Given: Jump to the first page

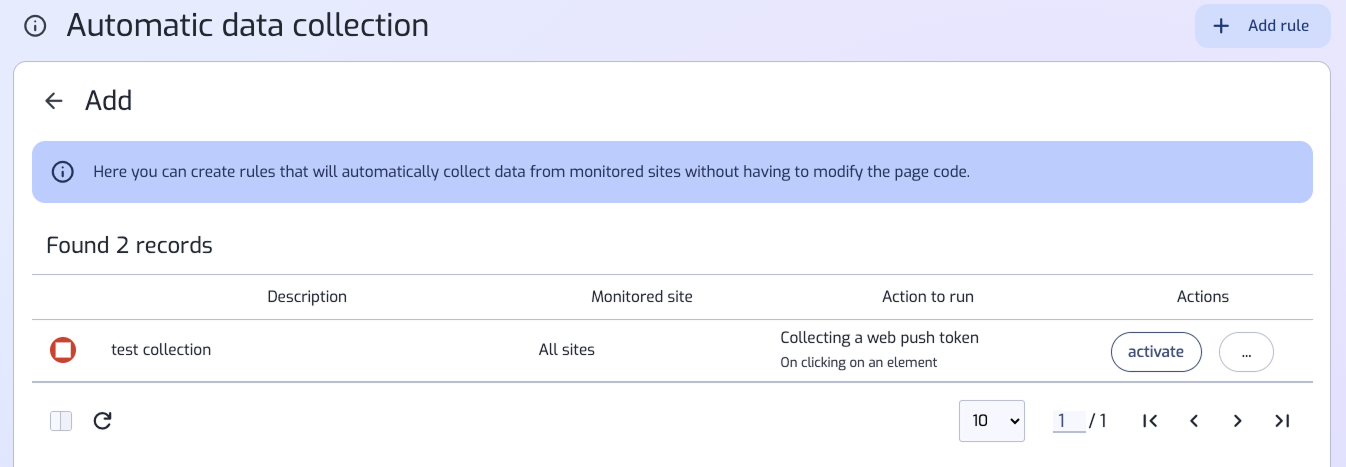Looking at the screenshot, I should [1150, 421].
